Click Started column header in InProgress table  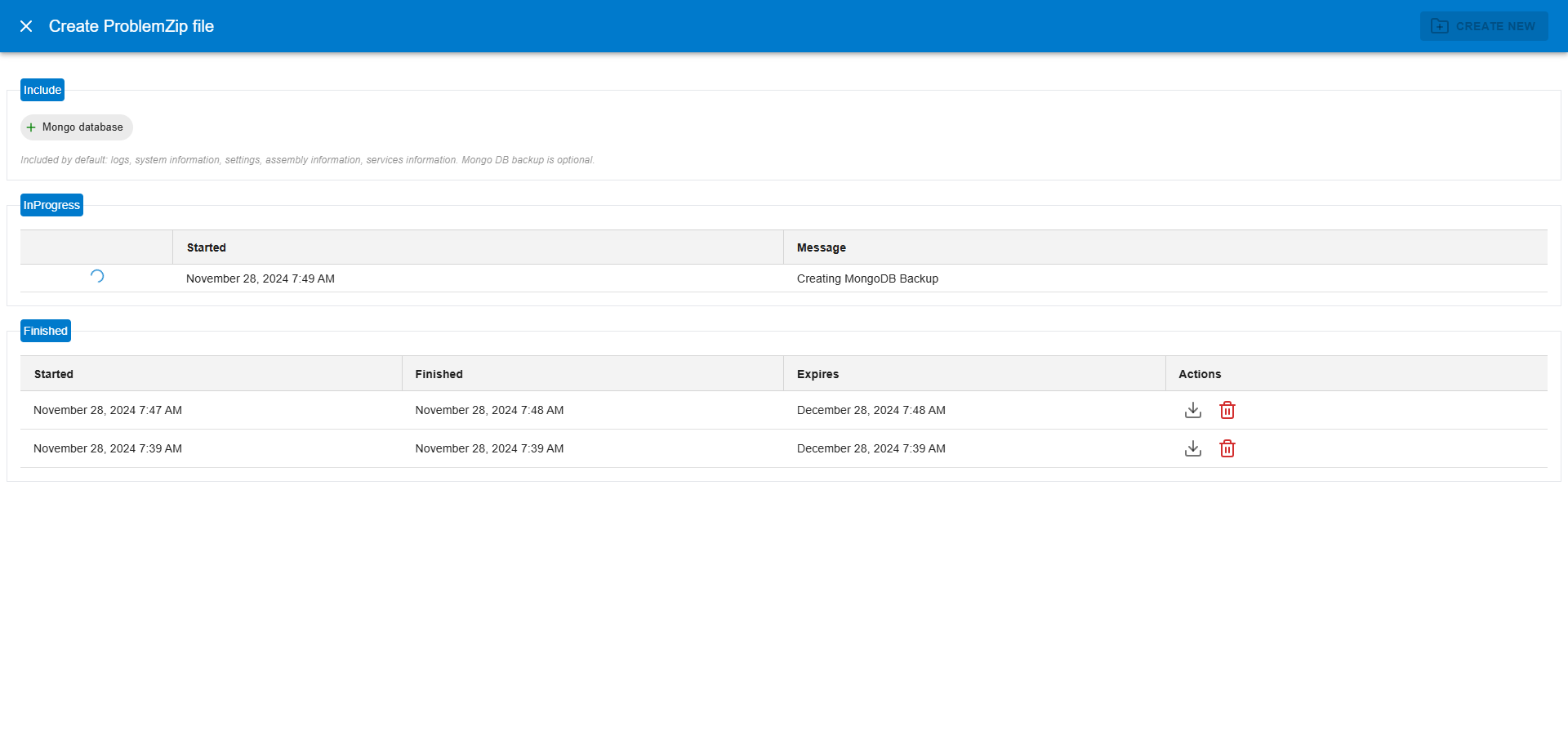coord(207,247)
